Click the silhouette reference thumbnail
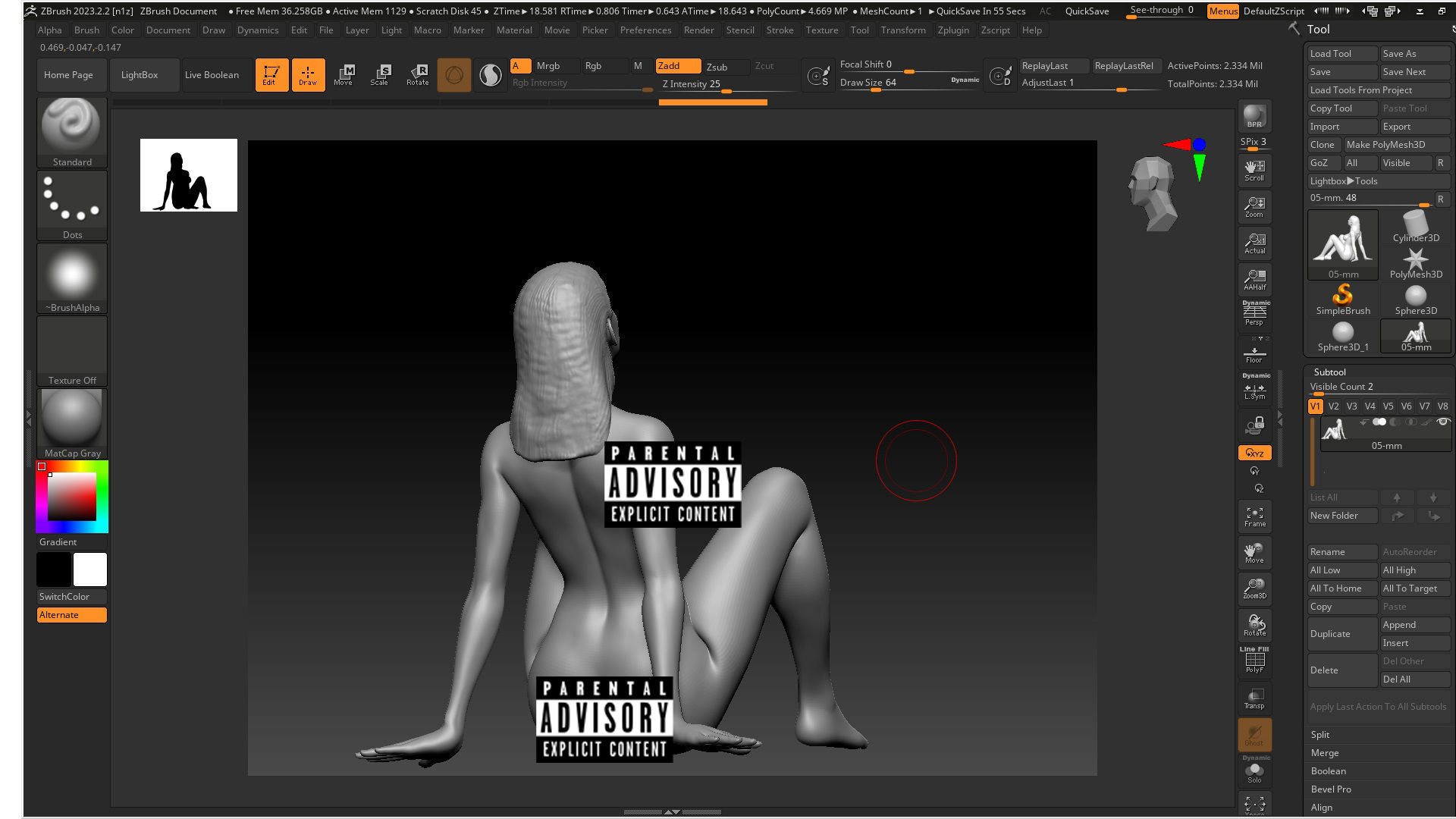This screenshot has width=1456, height=819. click(189, 175)
